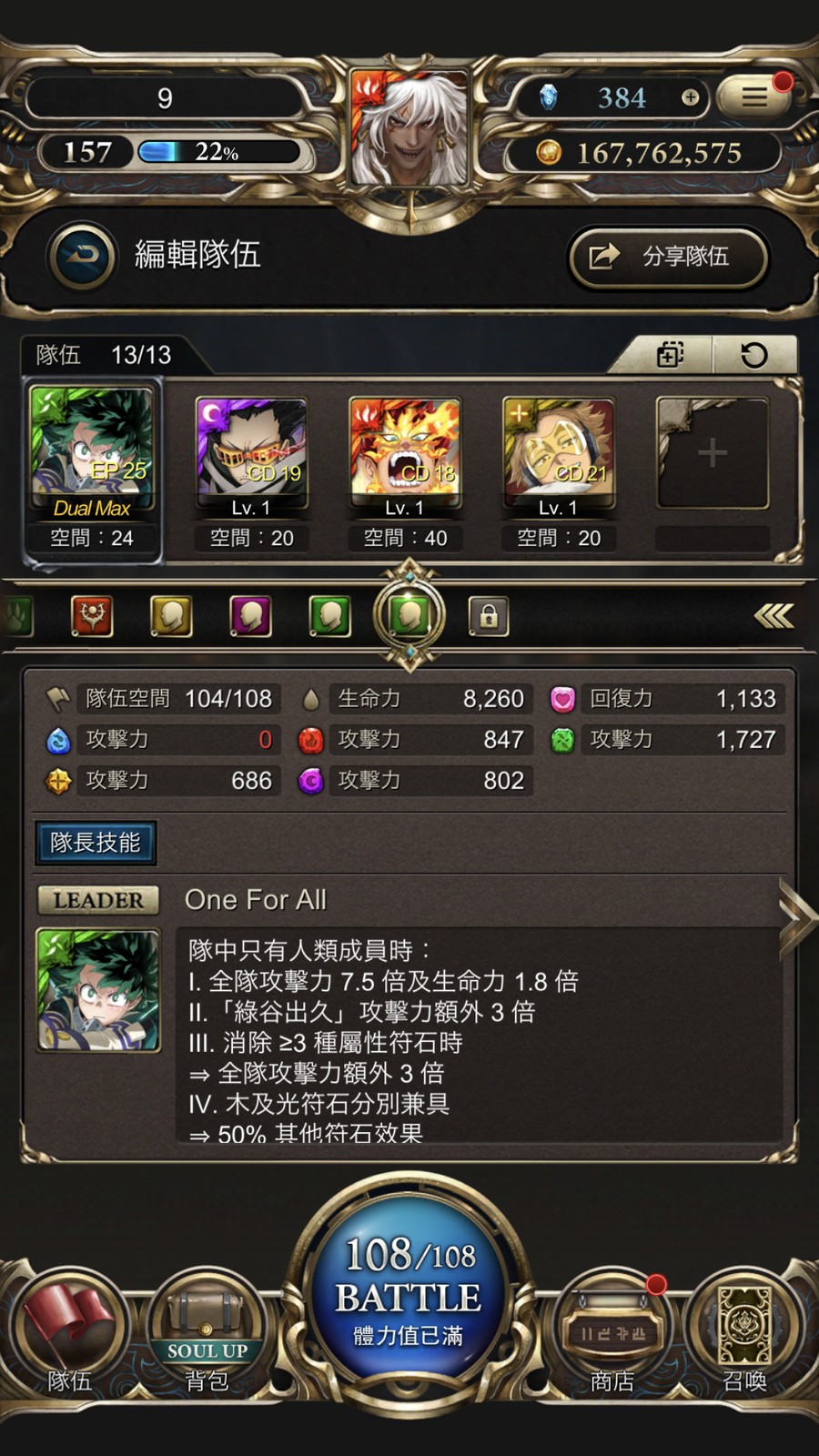
Task: Open the 隊長技能 tab
Action: click(96, 843)
